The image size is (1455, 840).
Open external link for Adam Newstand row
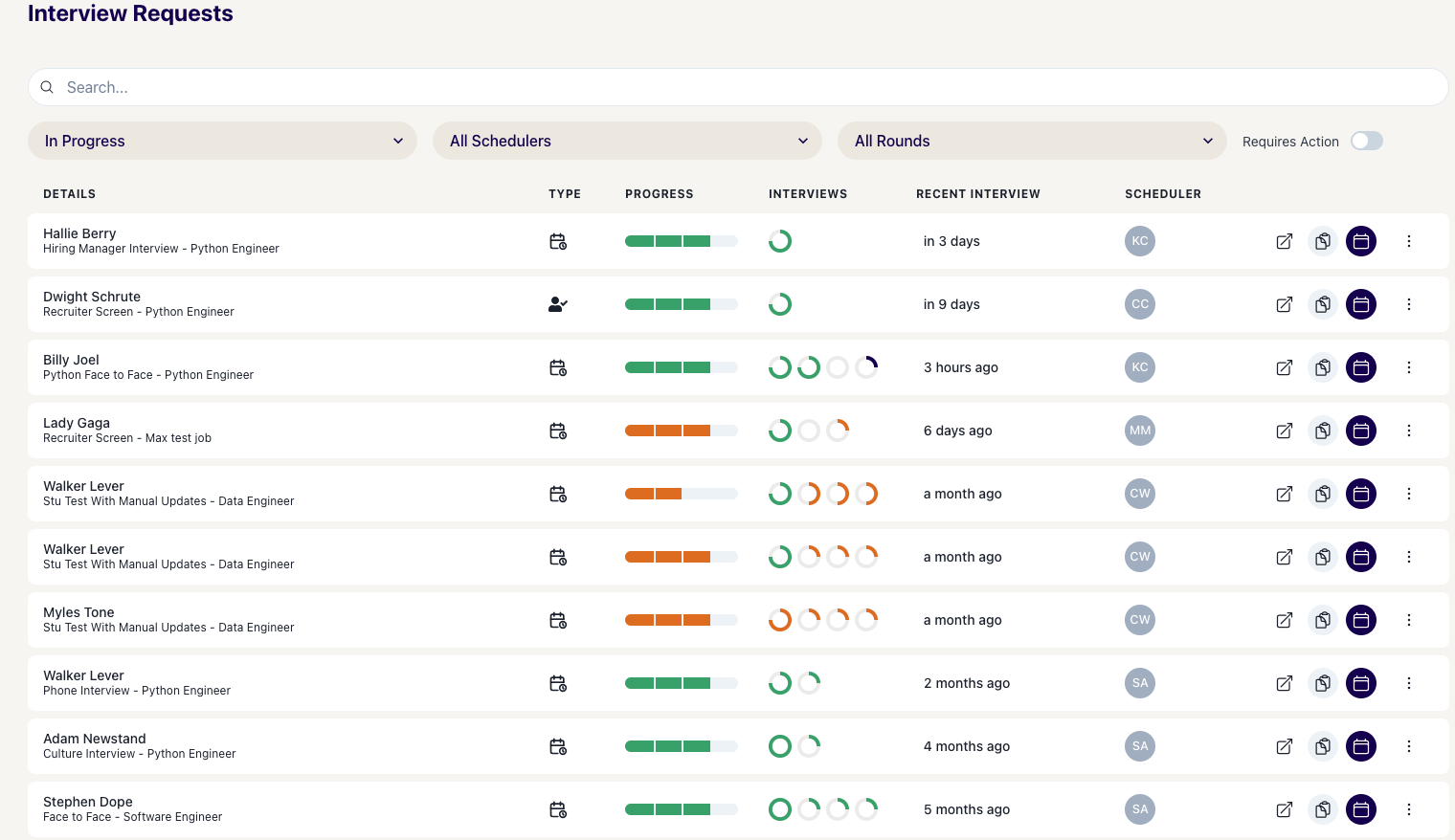click(1285, 746)
